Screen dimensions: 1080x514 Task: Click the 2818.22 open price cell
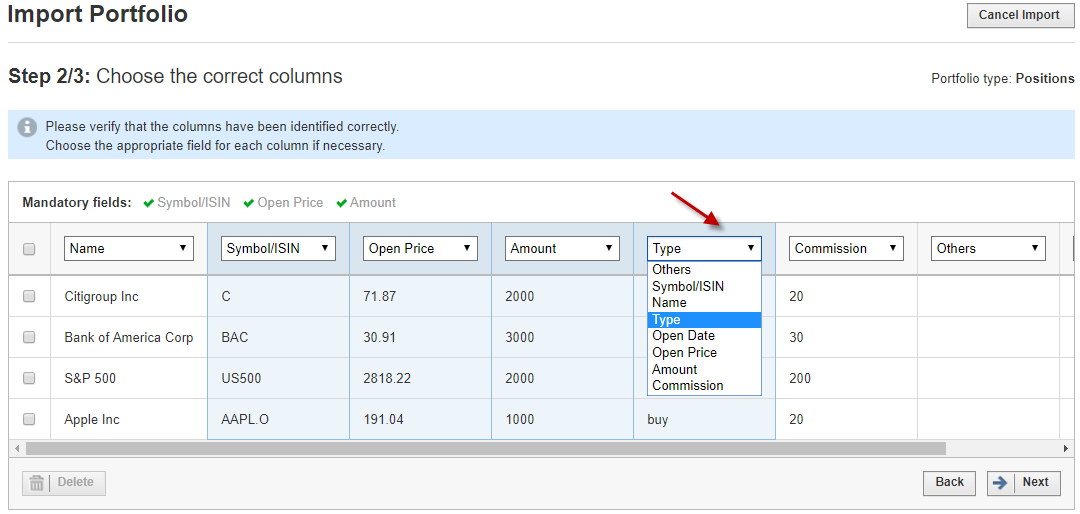point(420,378)
